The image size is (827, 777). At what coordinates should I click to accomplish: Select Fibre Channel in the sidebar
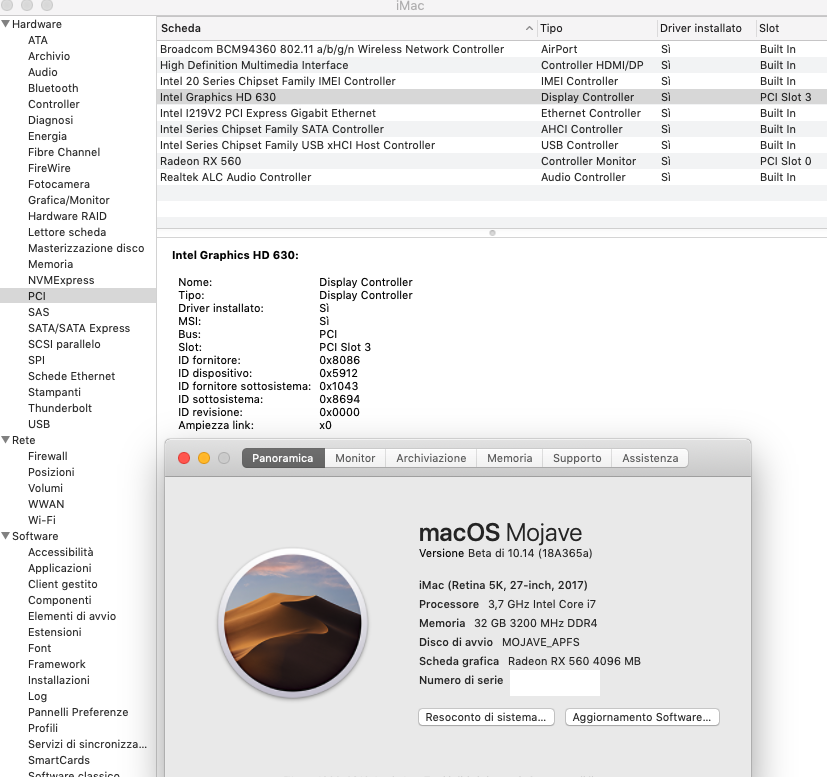64,152
